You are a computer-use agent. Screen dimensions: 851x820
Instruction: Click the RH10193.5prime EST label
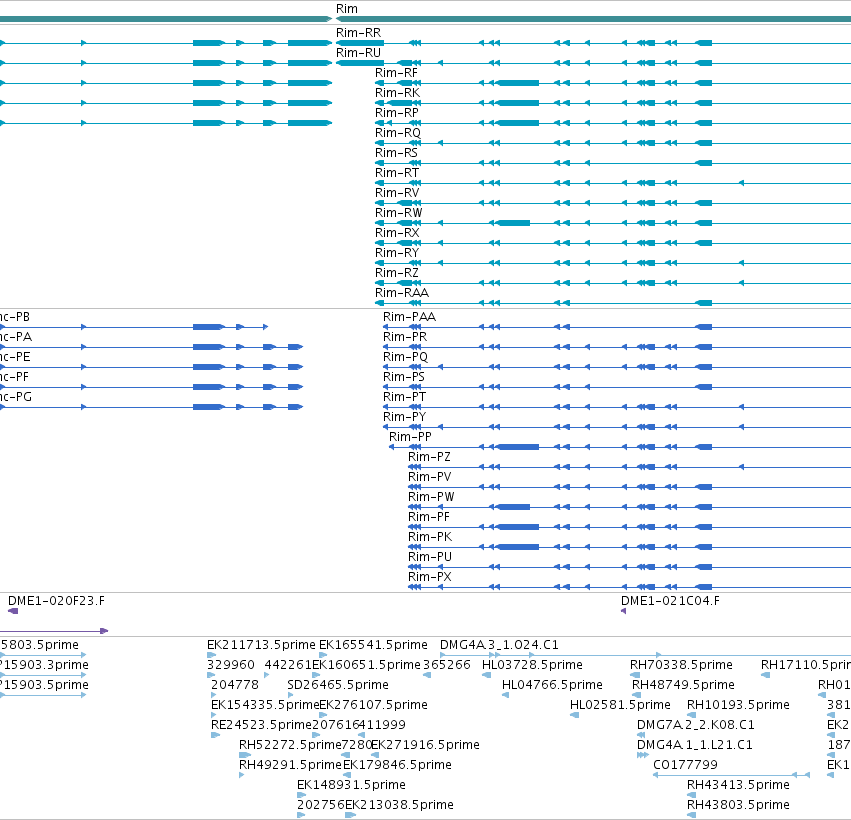pos(738,705)
